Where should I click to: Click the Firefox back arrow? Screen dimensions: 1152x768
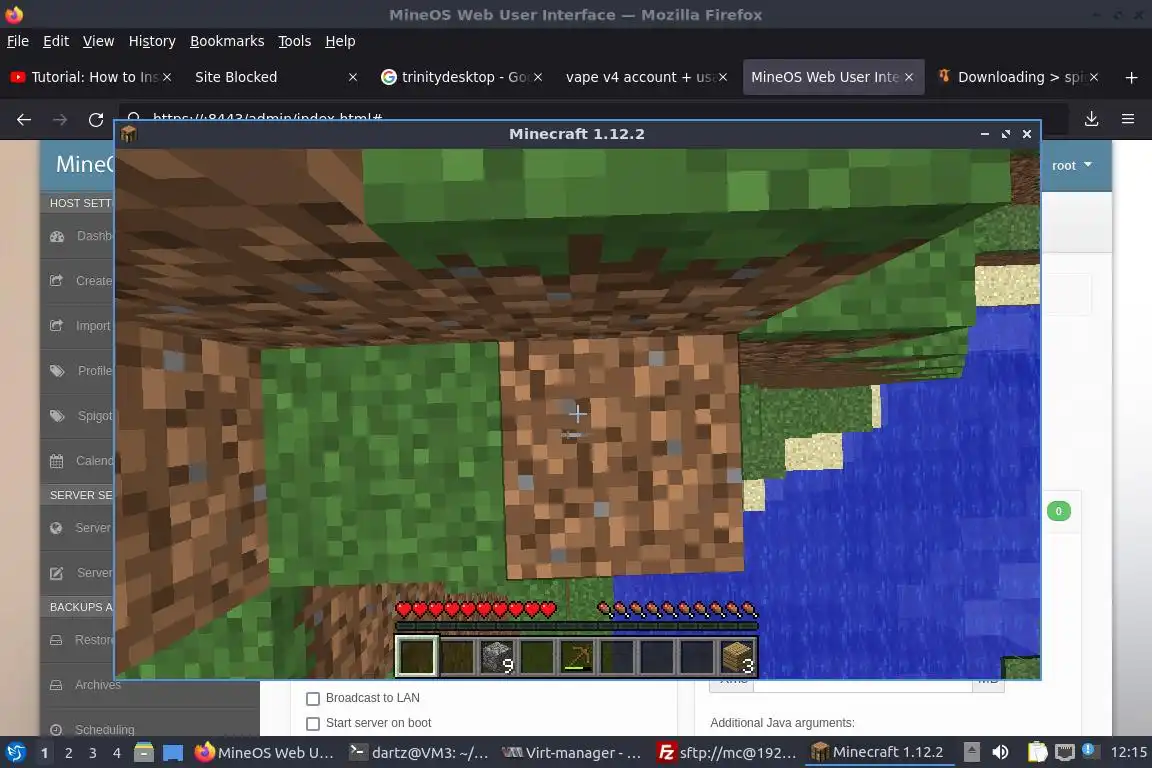[x=24, y=119]
